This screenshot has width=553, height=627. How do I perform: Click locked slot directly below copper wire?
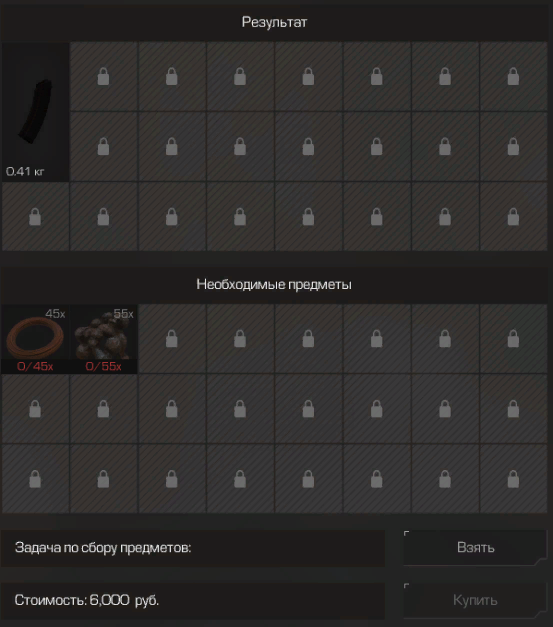[35, 409]
